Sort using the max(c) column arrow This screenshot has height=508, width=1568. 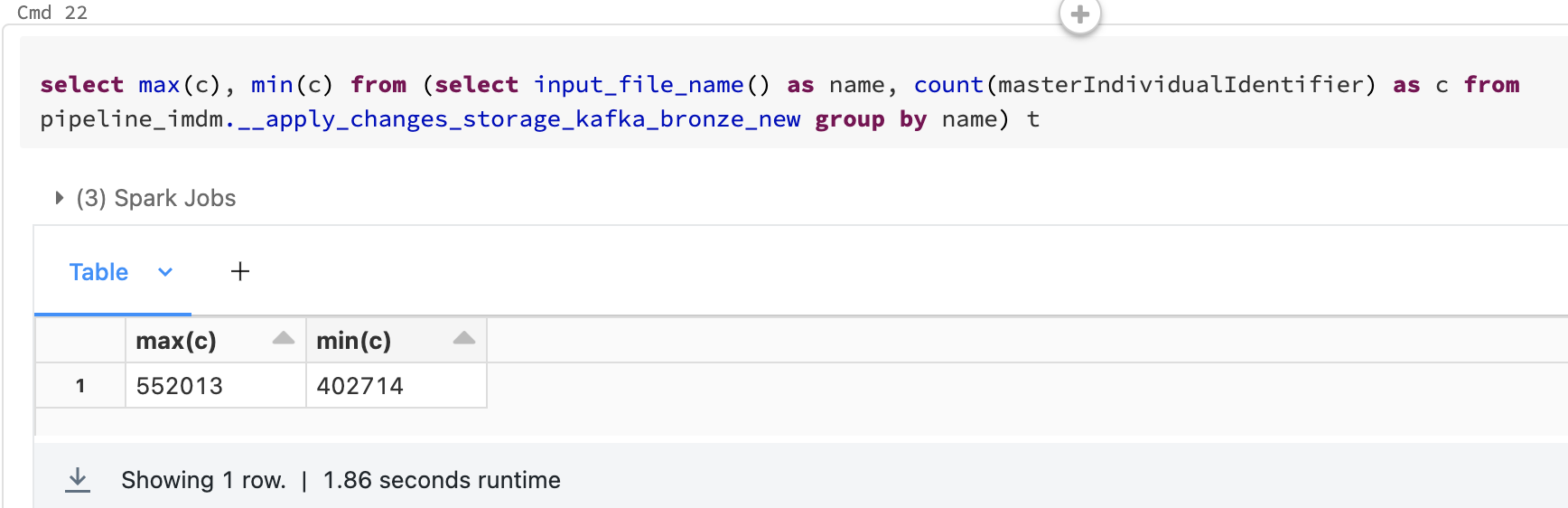point(284,339)
